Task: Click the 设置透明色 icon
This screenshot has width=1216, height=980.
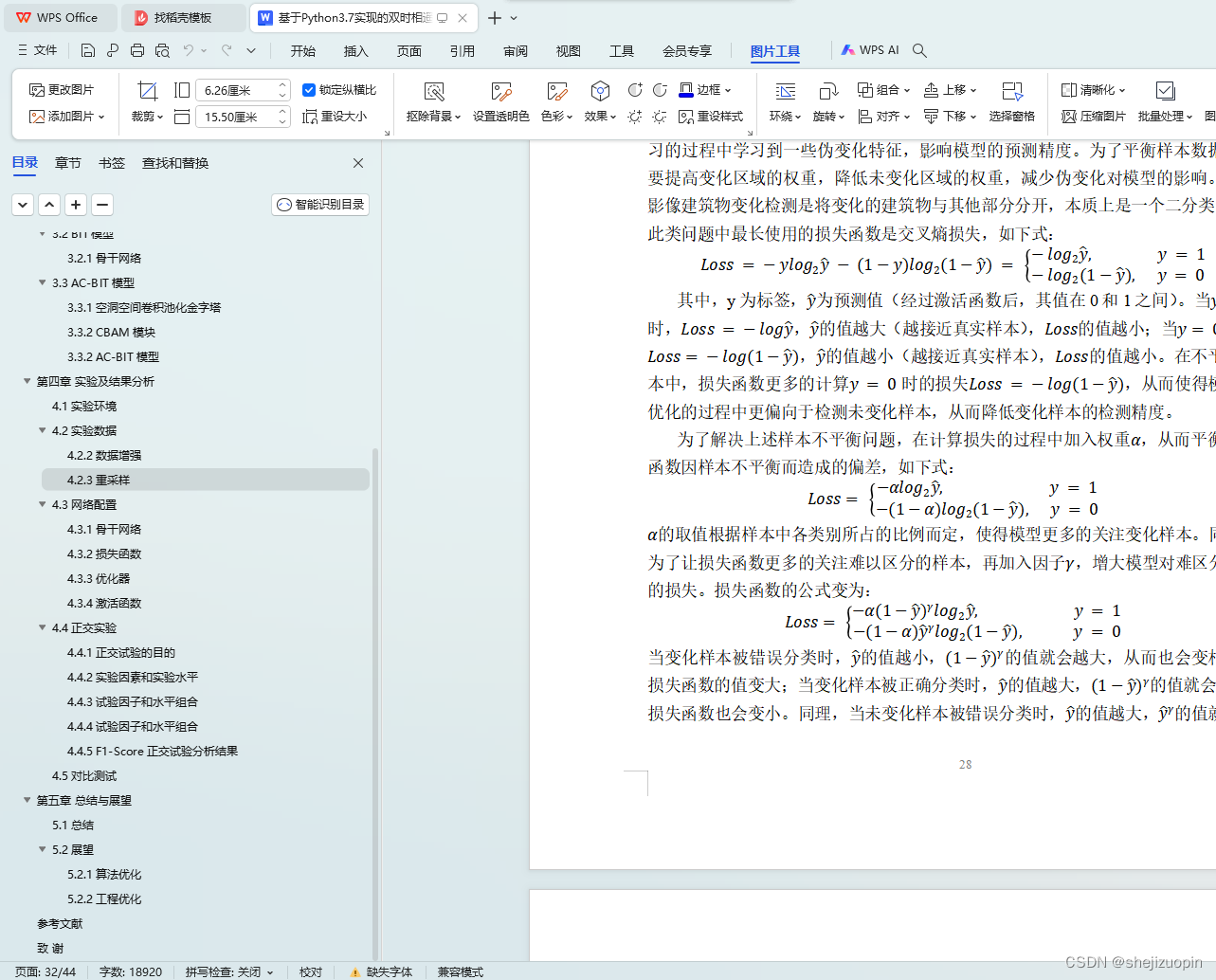Action: (500, 102)
